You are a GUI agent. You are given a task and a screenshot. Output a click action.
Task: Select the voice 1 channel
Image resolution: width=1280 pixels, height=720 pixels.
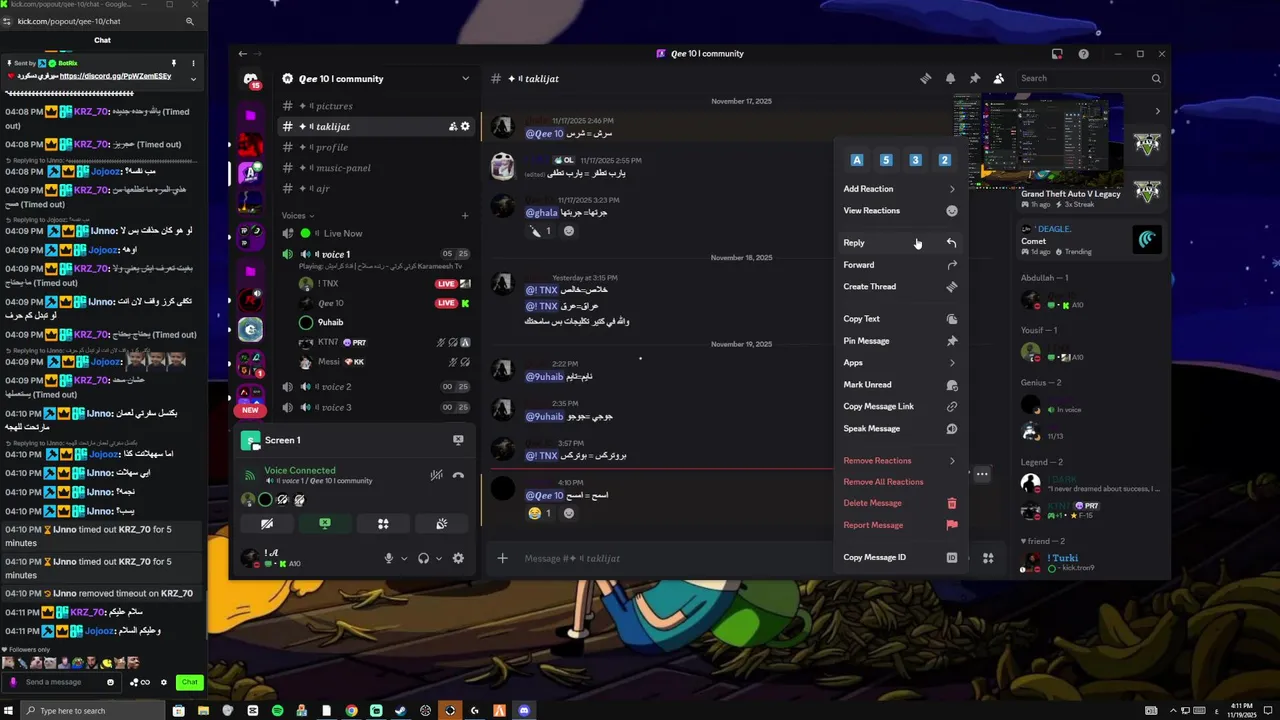pos(375,254)
